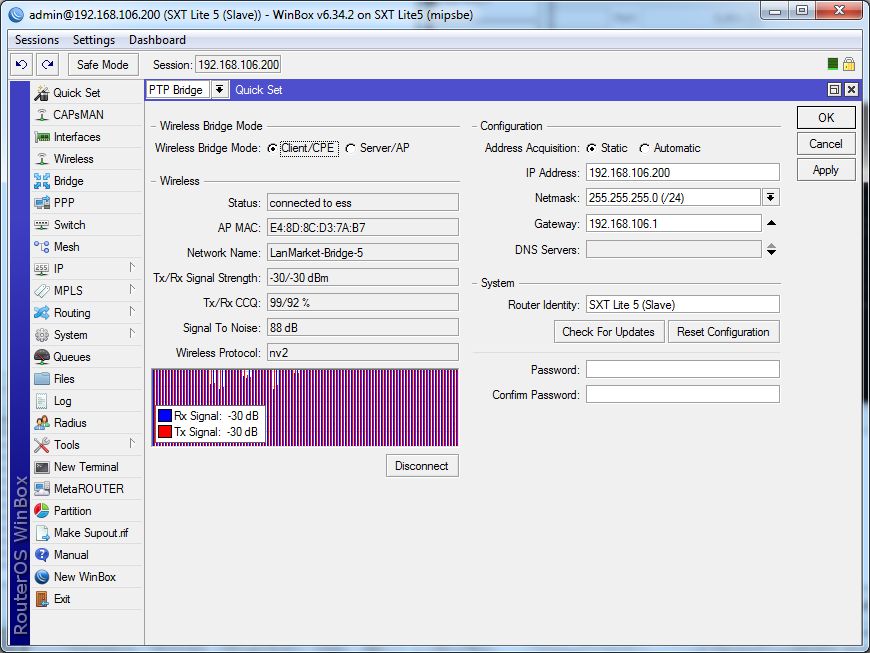The height and width of the screenshot is (653, 870).
Task: Expand the MPLS submenu
Action: click(132, 289)
